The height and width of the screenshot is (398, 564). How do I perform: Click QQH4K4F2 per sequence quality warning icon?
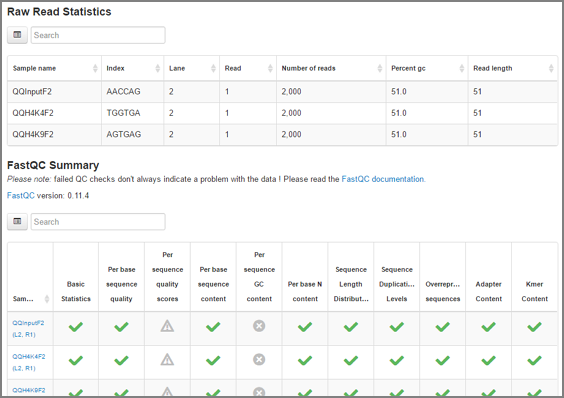[x=167, y=359]
